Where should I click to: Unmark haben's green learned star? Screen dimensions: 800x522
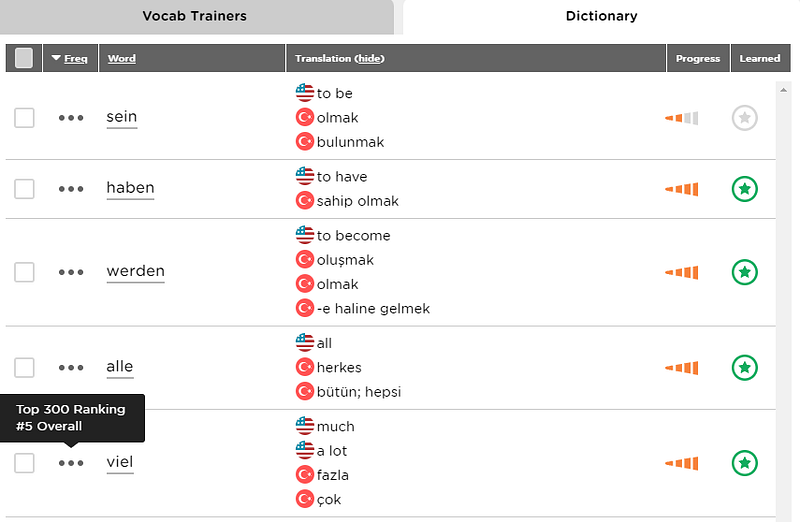pyautogui.click(x=744, y=189)
